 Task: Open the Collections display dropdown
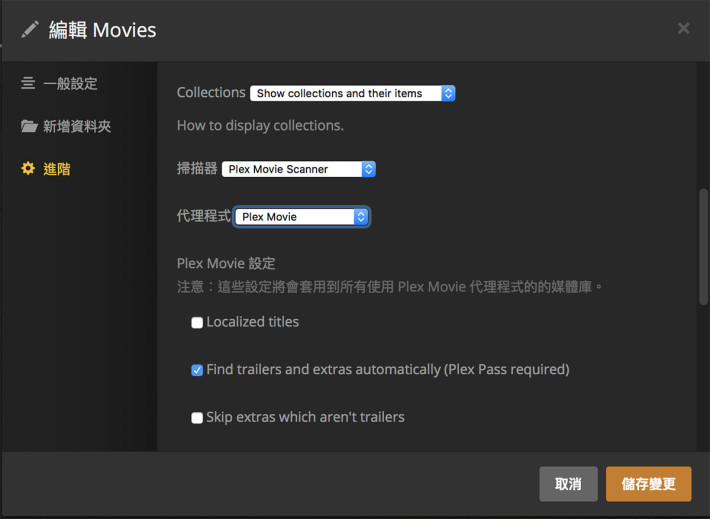(352, 93)
